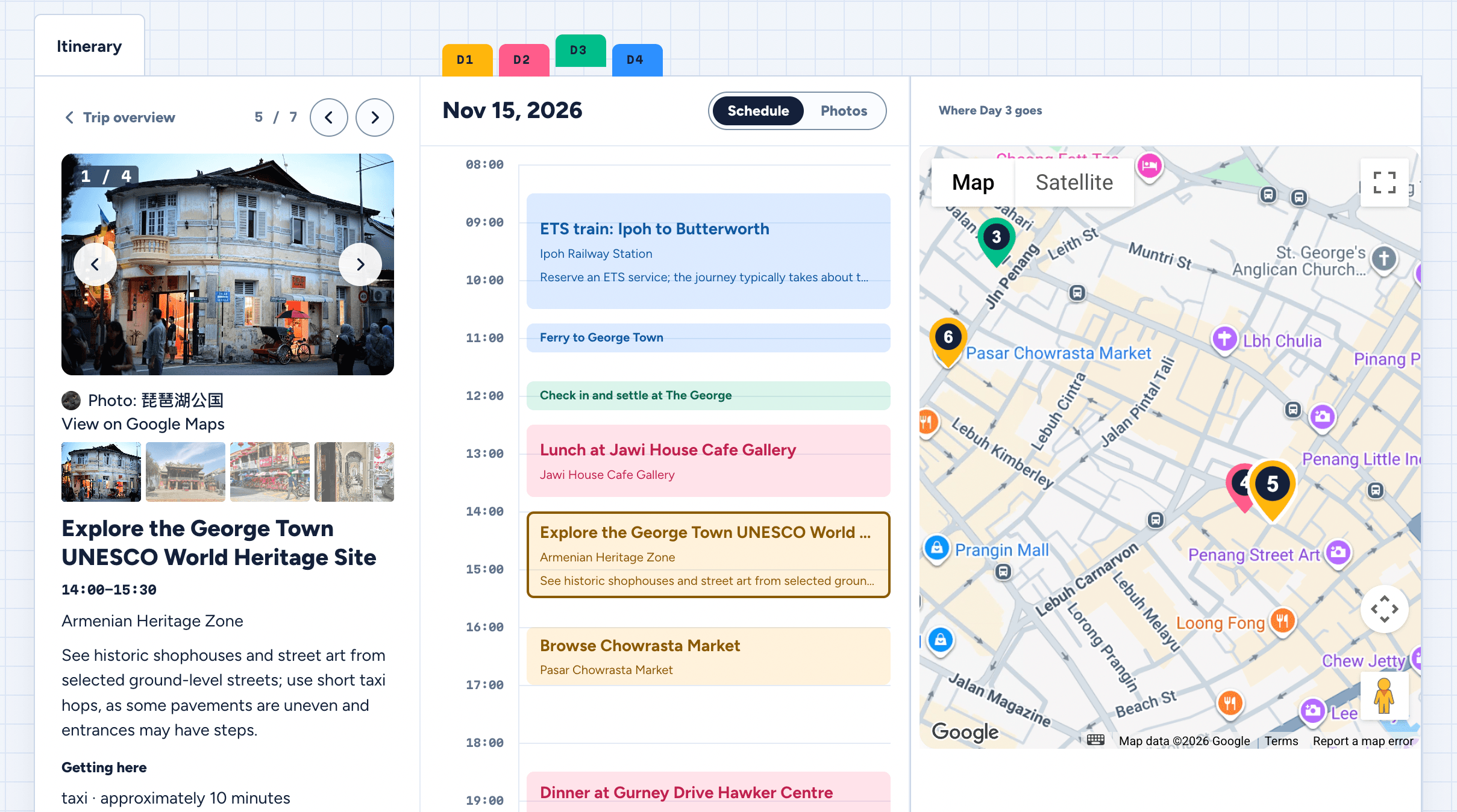Open Dinner at Gurney Drive Hawker event

pyautogui.click(x=708, y=792)
